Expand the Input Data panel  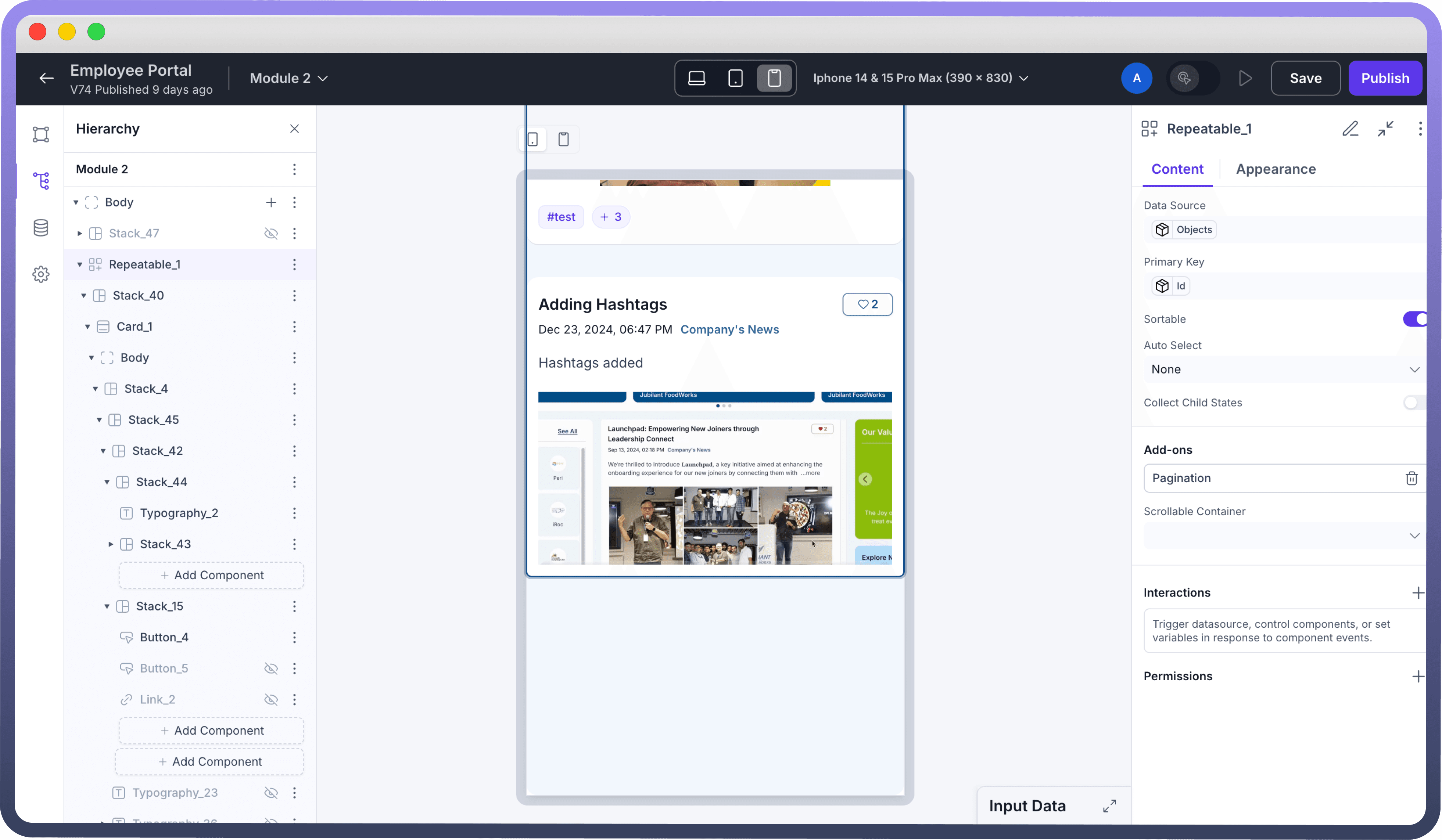(x=1109, y=806)
